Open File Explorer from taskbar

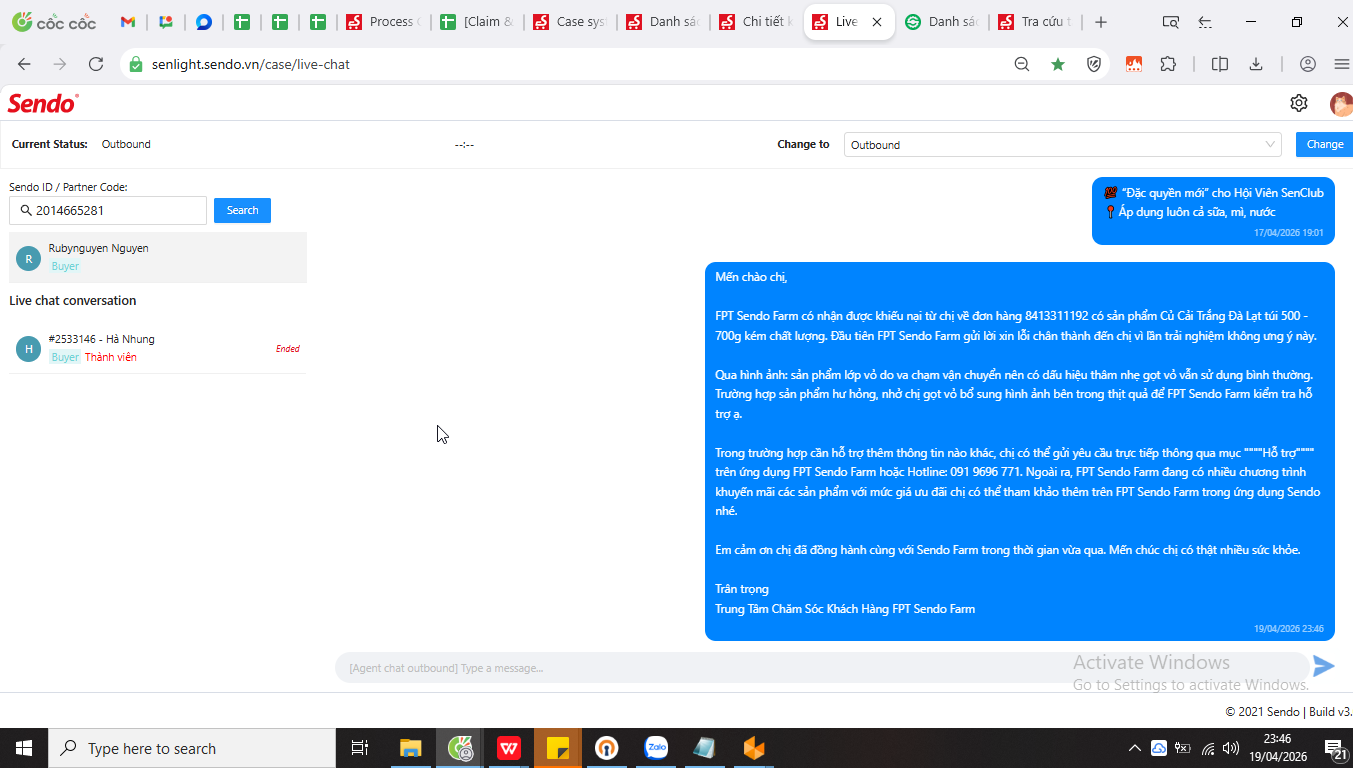click(x=410, y=748)
